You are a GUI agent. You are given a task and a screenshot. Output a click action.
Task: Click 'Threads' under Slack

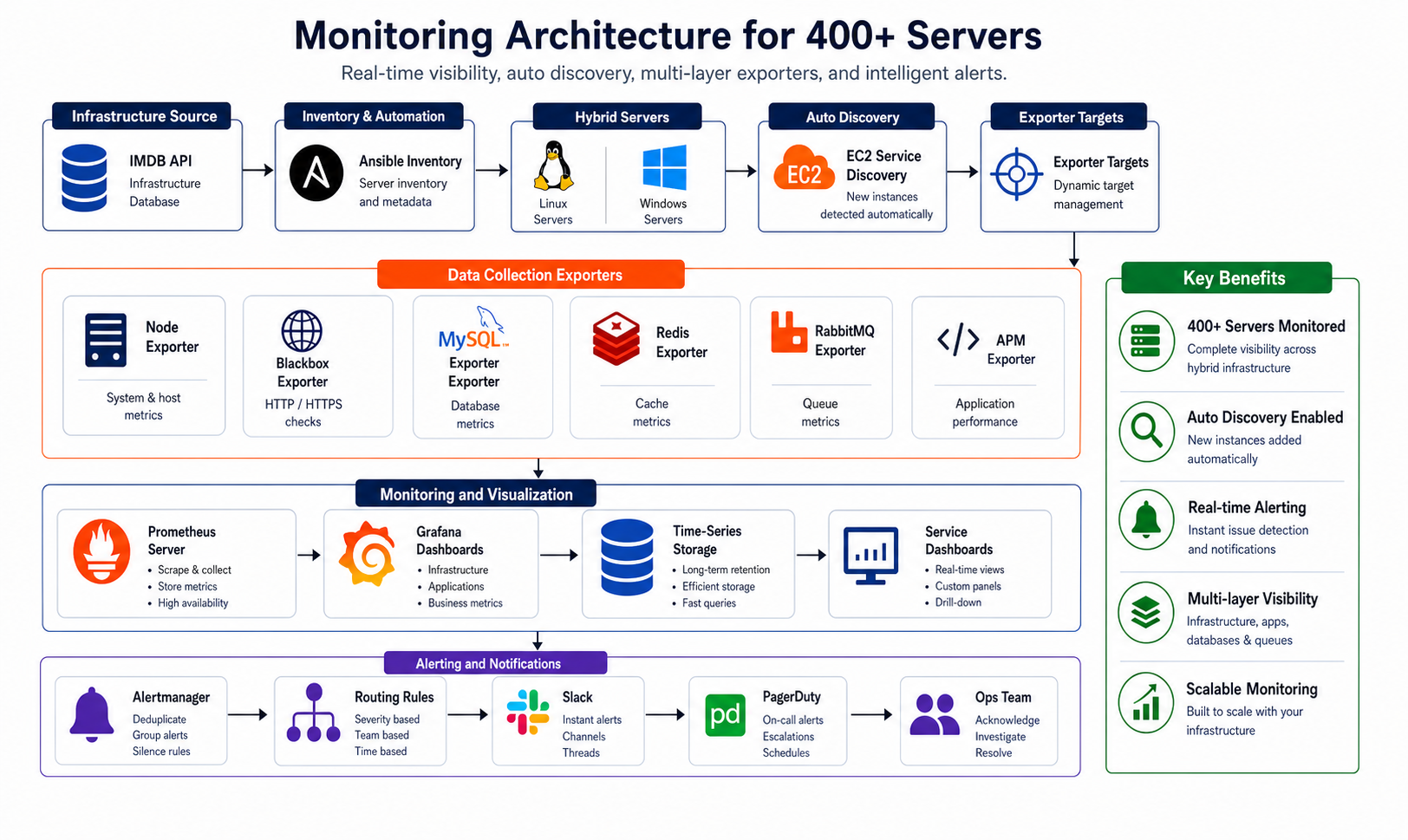581,753
